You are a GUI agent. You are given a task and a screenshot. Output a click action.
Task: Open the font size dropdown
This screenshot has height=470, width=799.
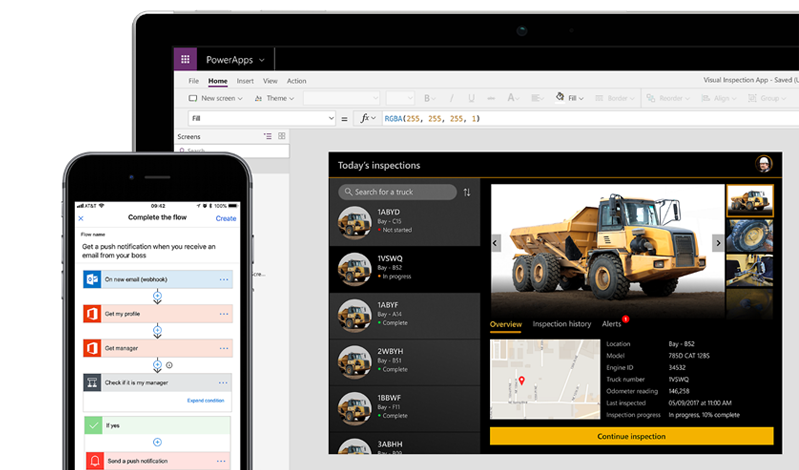400,98
